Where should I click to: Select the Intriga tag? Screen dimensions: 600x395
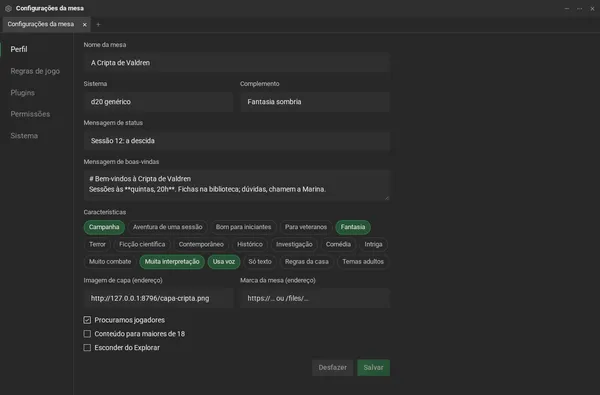point(373,244)
